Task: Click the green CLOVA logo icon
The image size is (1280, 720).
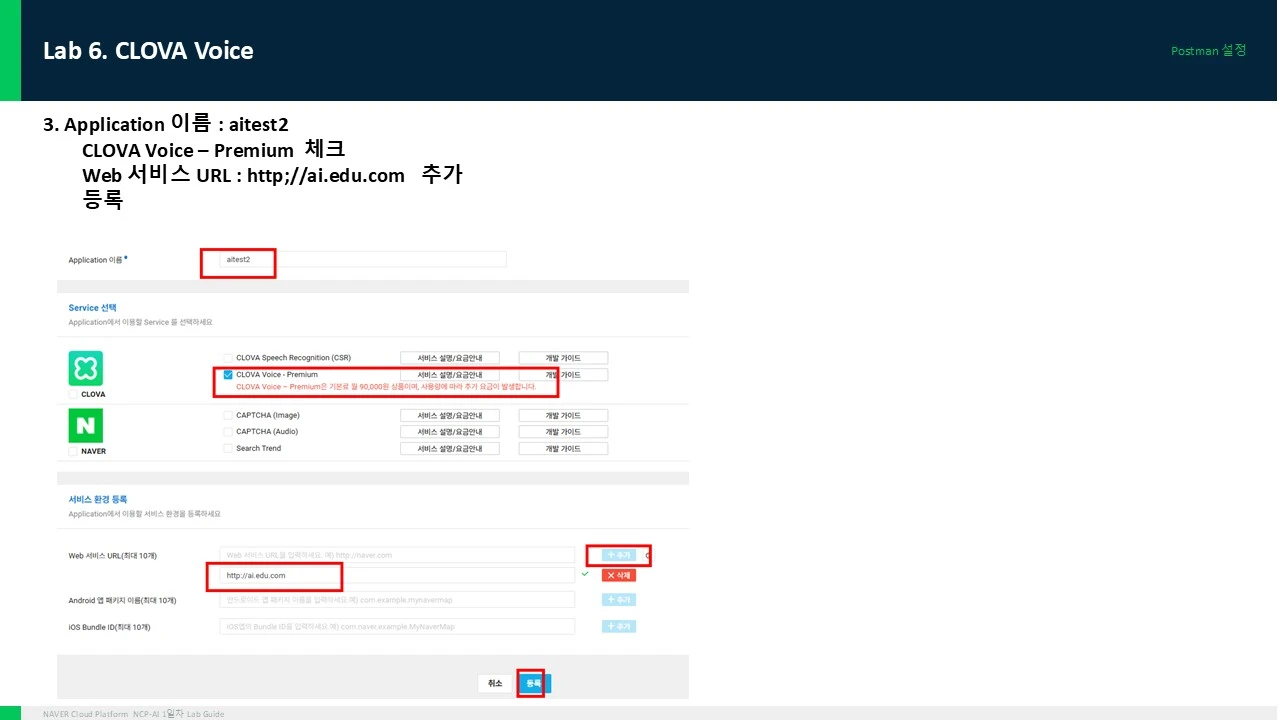Action: pos(86,368)
